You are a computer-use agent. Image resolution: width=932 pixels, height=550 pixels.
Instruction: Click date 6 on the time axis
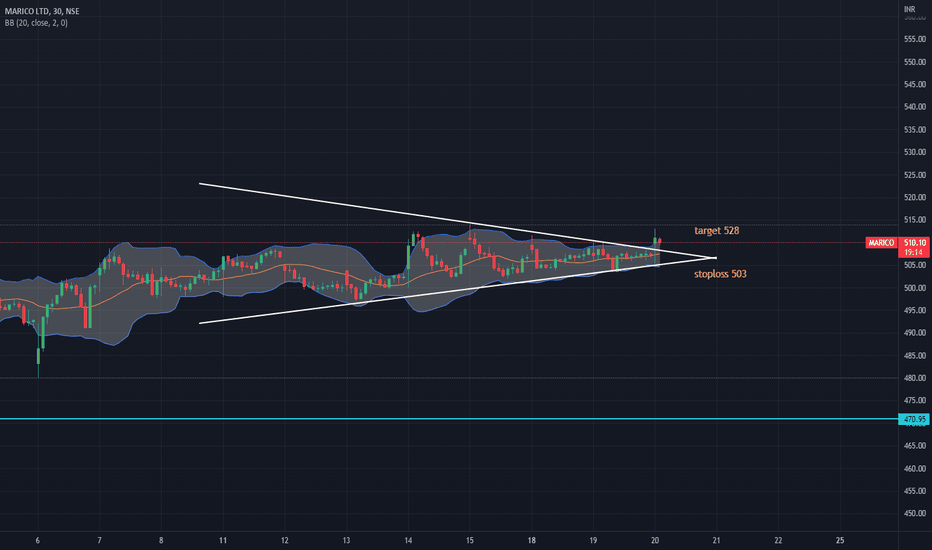tap(38, 540)
